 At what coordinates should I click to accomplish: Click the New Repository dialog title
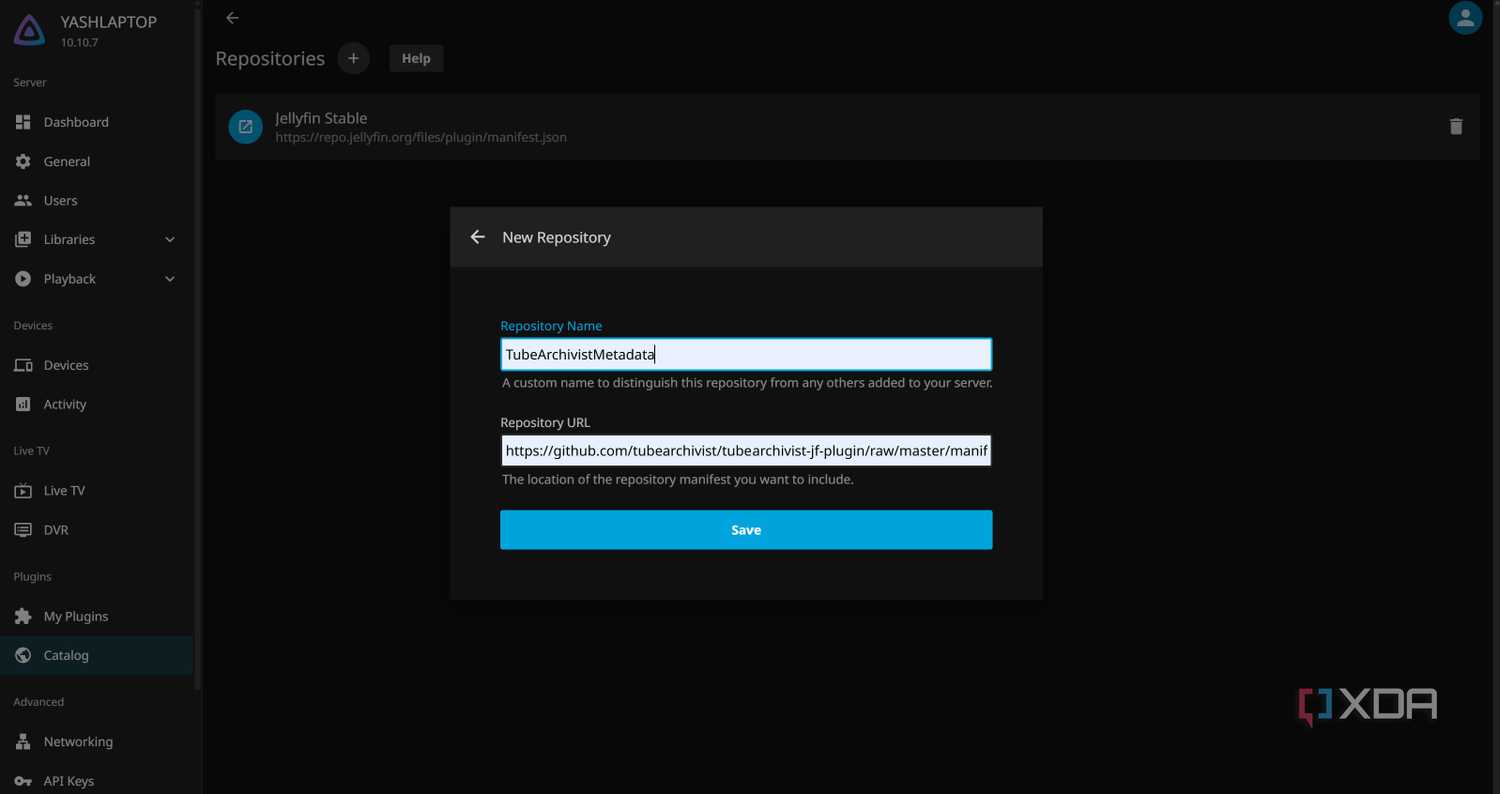(556, 237)
